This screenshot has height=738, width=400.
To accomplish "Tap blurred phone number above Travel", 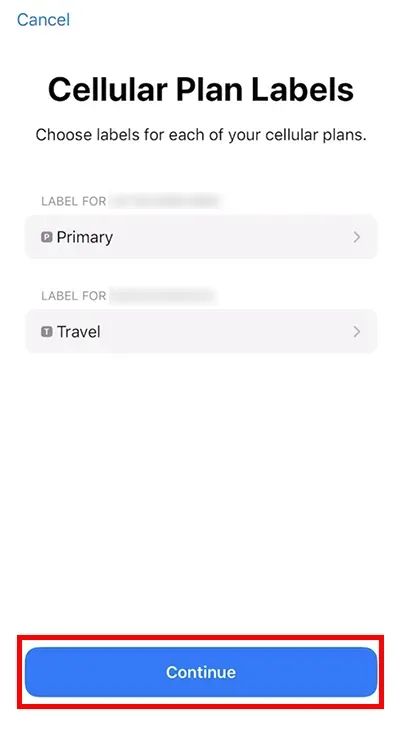I will tap(163, 296).
